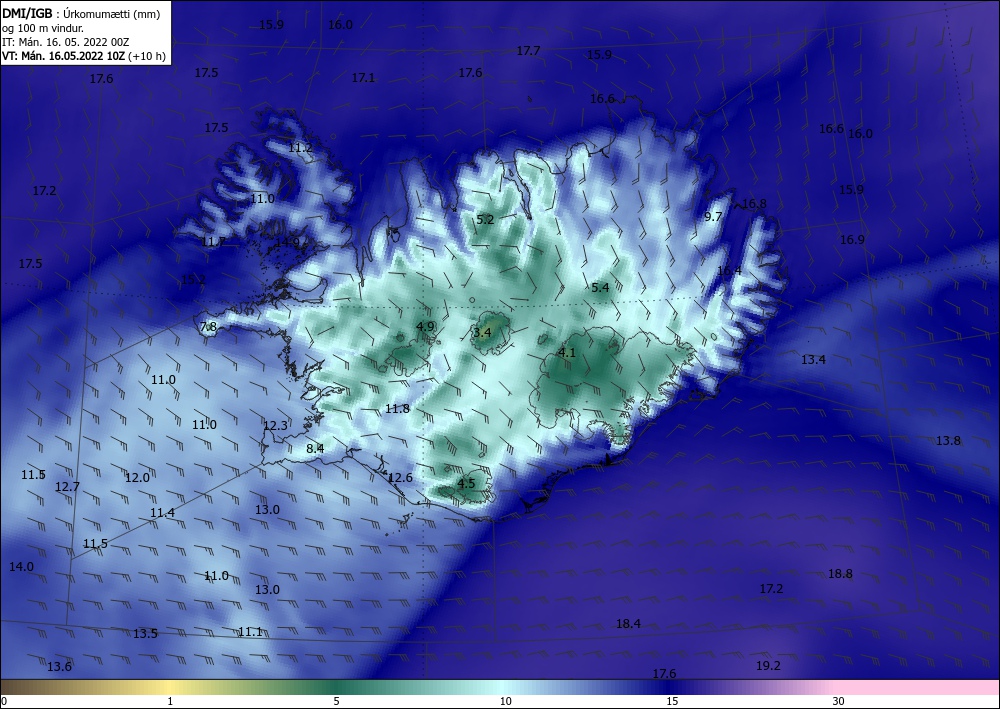1000x709 pixels.
Task: Click the 14.0 value on the map
Action: (21, 566)
